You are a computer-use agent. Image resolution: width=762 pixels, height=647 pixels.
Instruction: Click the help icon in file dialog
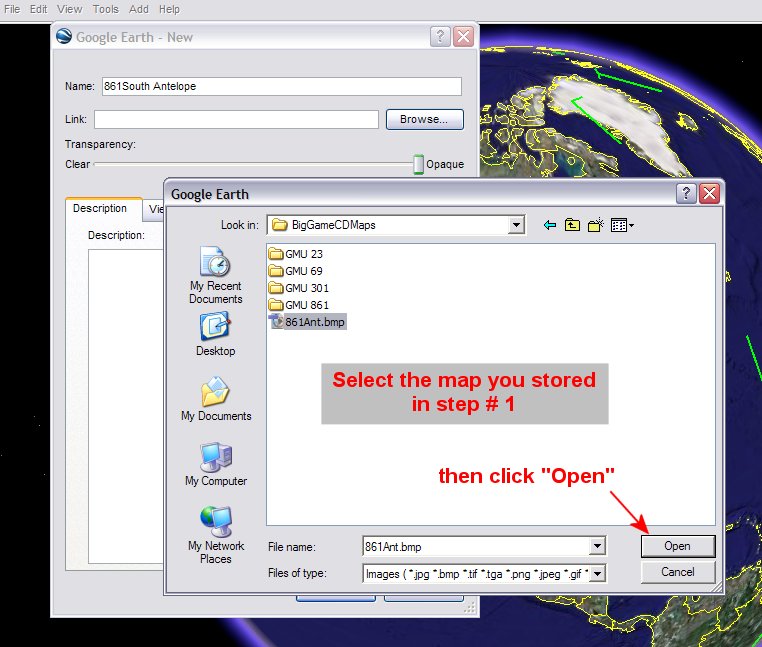686,193
